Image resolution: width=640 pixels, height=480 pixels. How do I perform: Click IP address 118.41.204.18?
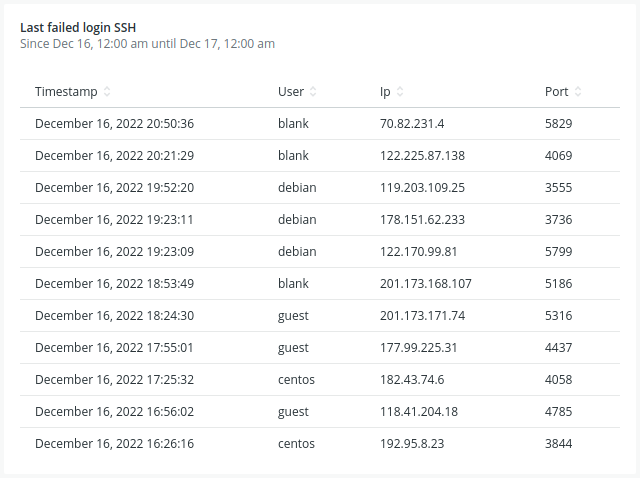pos(419,412)
